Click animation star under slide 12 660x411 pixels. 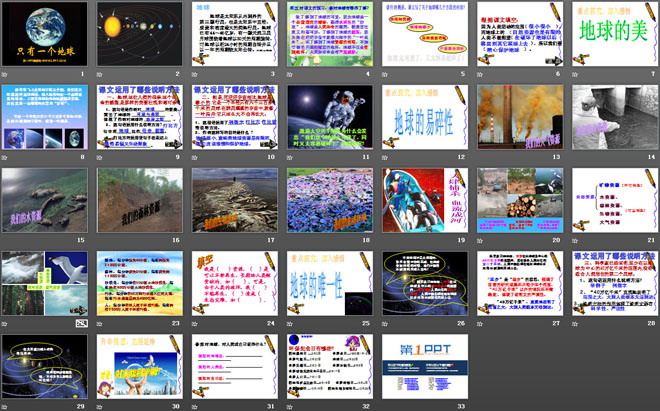385,157
